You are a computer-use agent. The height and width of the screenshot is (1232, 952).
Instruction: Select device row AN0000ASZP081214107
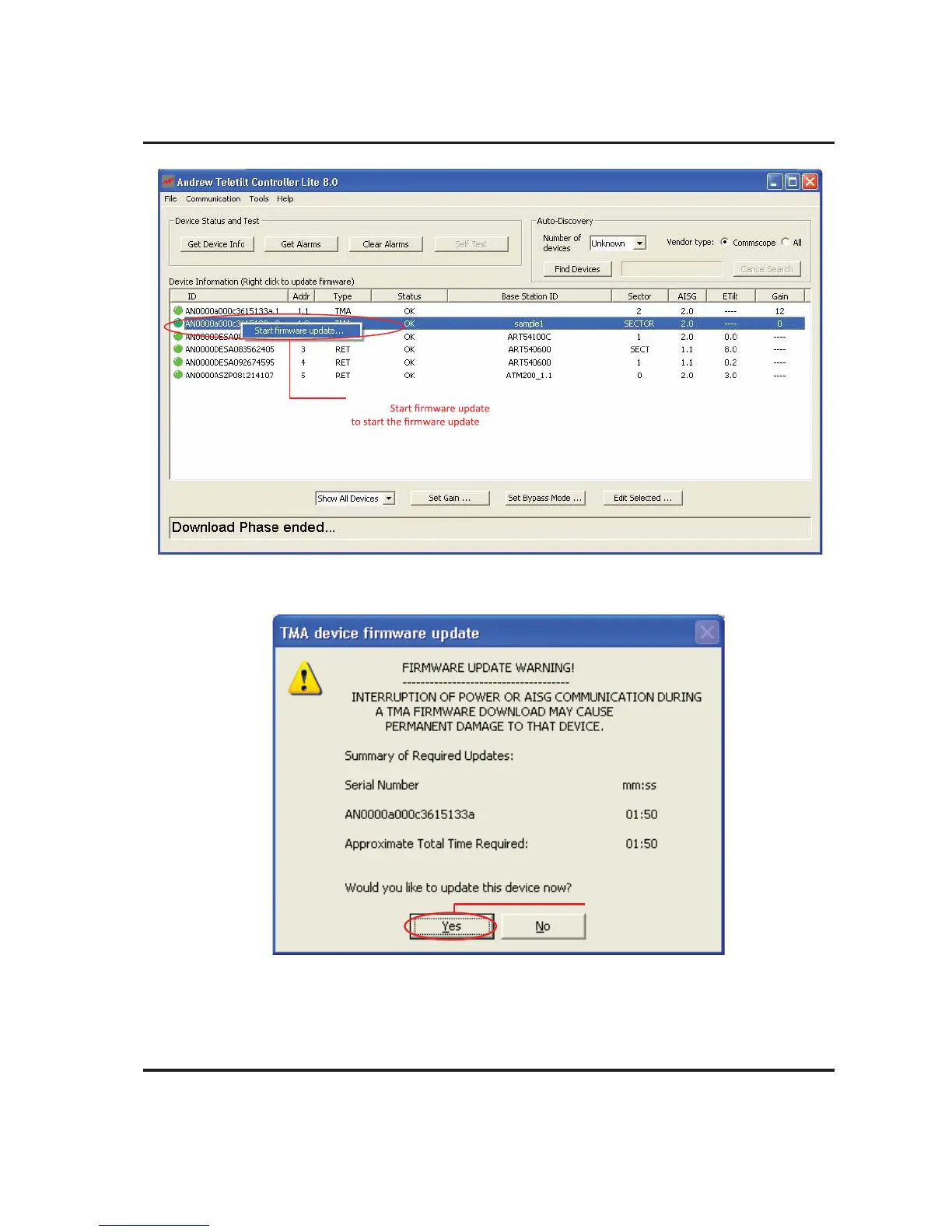tap(488, 375)
